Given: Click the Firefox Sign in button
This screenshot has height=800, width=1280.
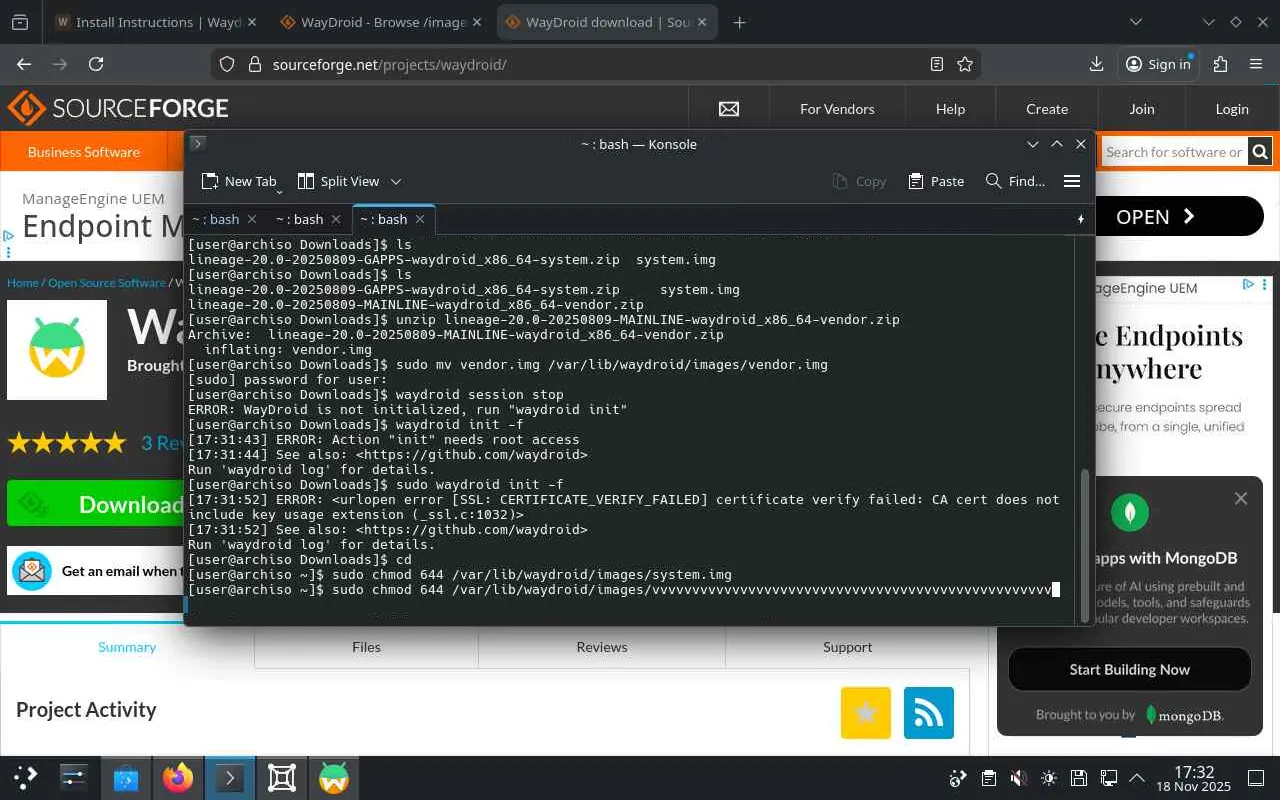Looking at the screenshot, I should point(1159,64).
